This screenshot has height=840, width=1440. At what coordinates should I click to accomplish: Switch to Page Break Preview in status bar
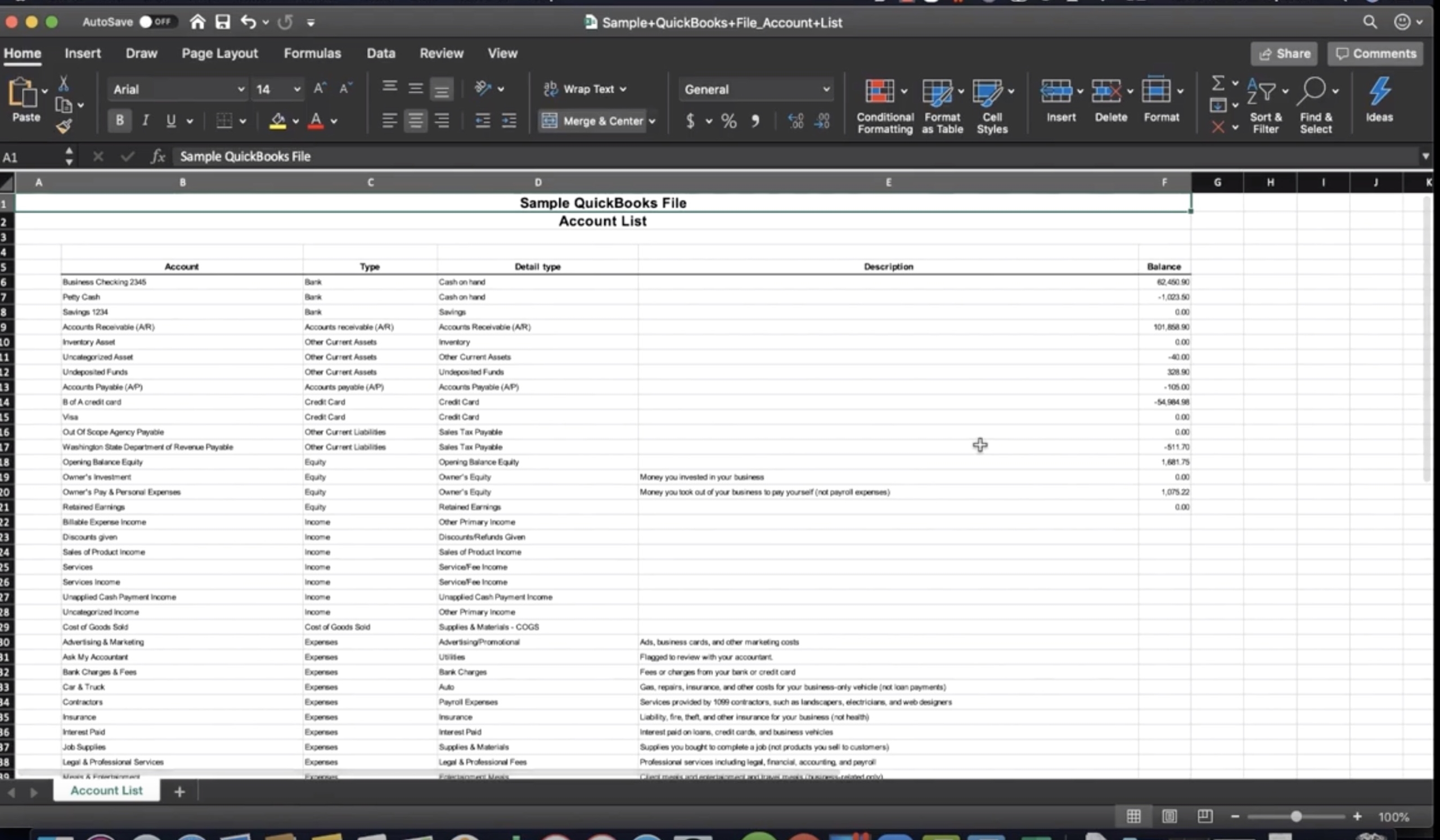[1205, 816]
